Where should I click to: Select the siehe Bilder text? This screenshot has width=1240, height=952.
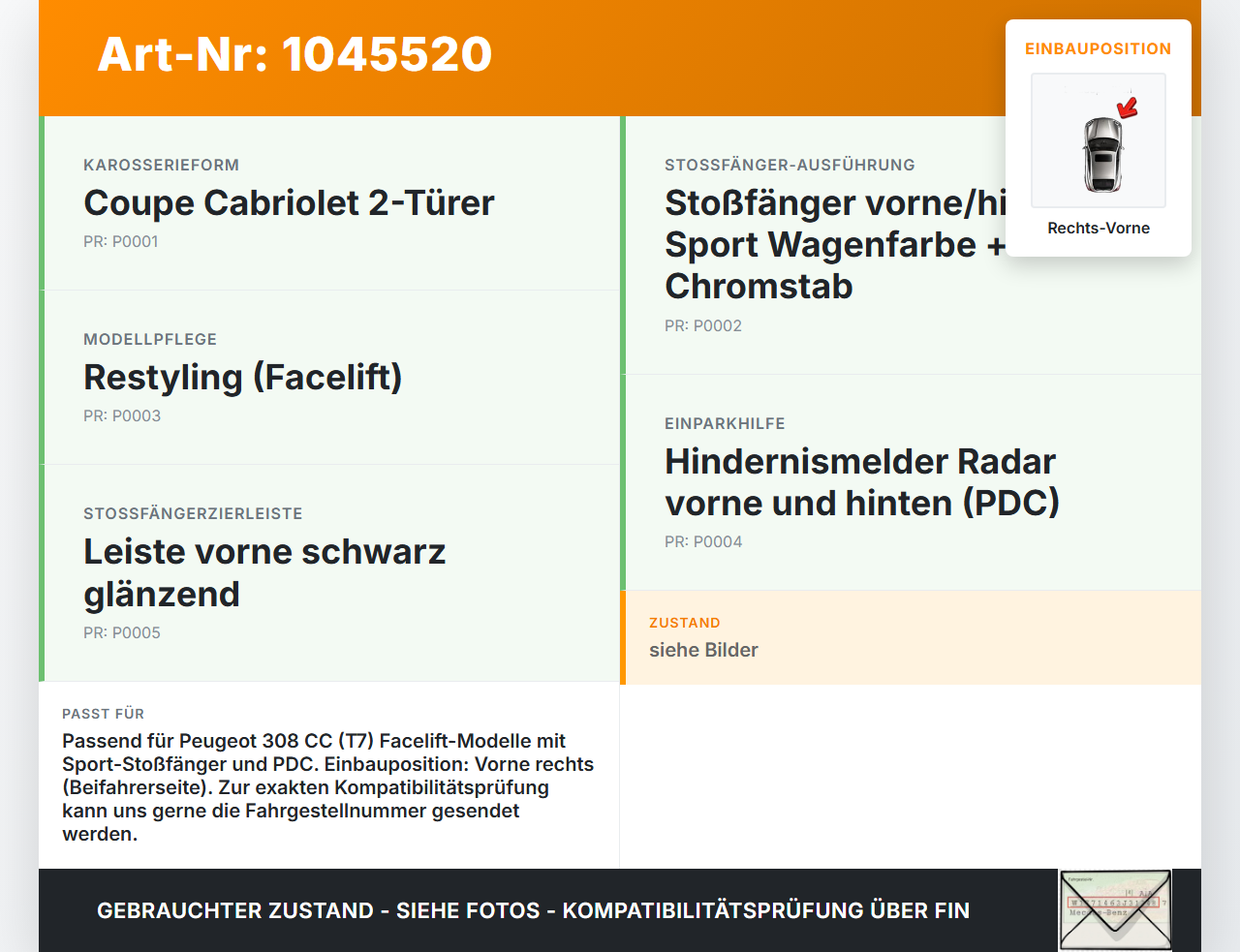[703, 650]
